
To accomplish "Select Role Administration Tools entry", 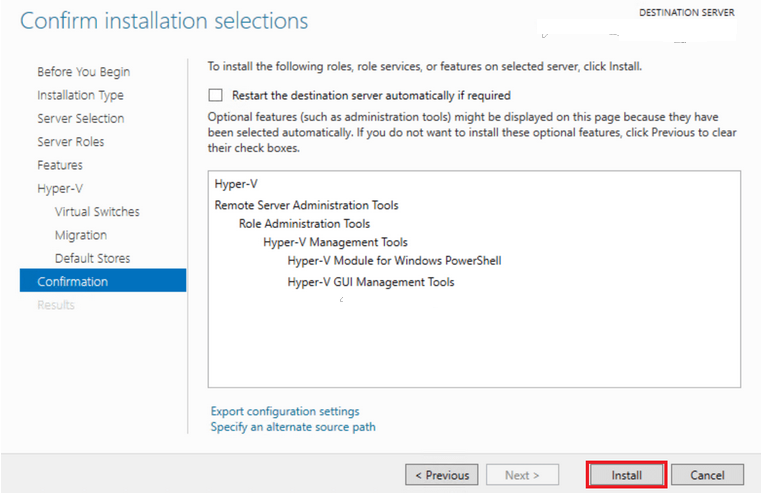I will [304, 224].
